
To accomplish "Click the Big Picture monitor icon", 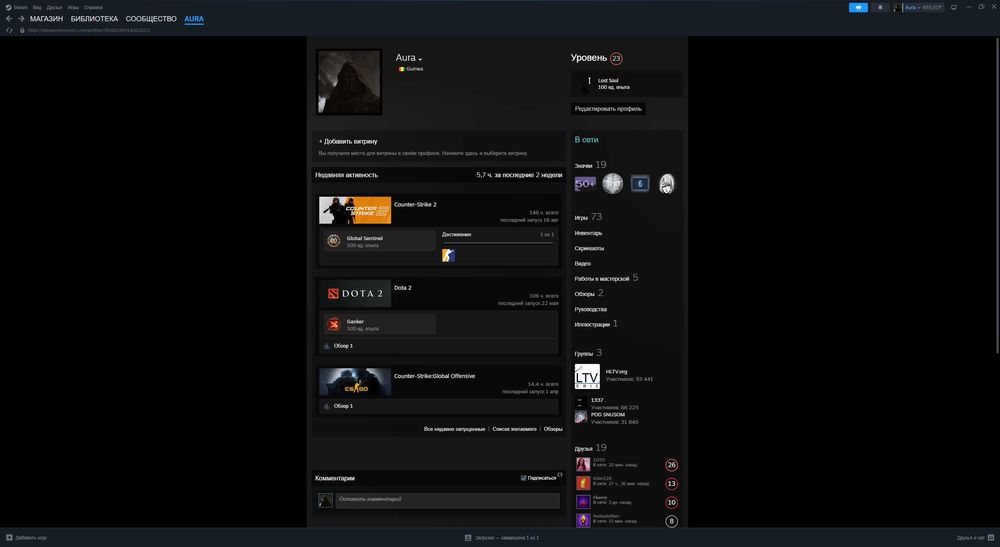I will [953, 8].
